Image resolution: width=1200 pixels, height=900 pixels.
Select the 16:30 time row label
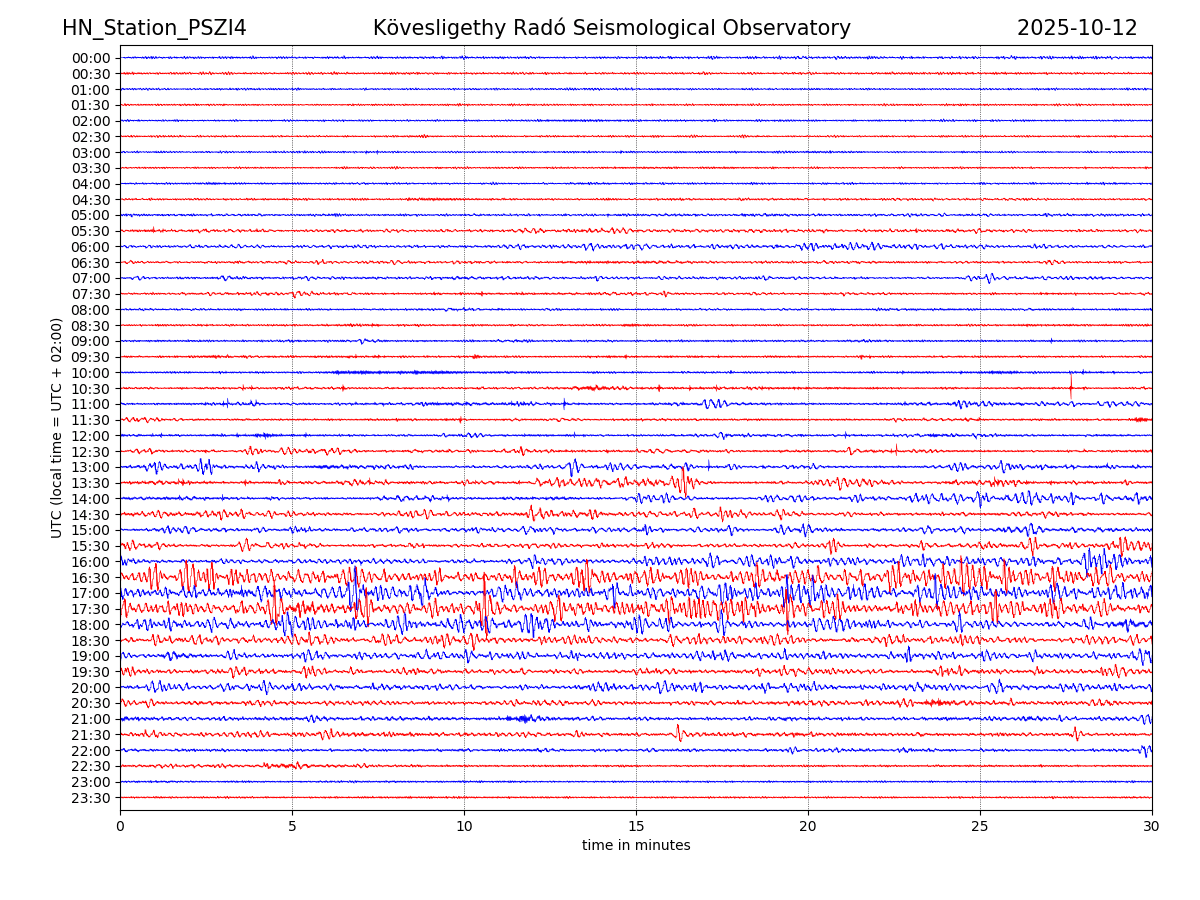pyautogui.click(x=90, y=578)
